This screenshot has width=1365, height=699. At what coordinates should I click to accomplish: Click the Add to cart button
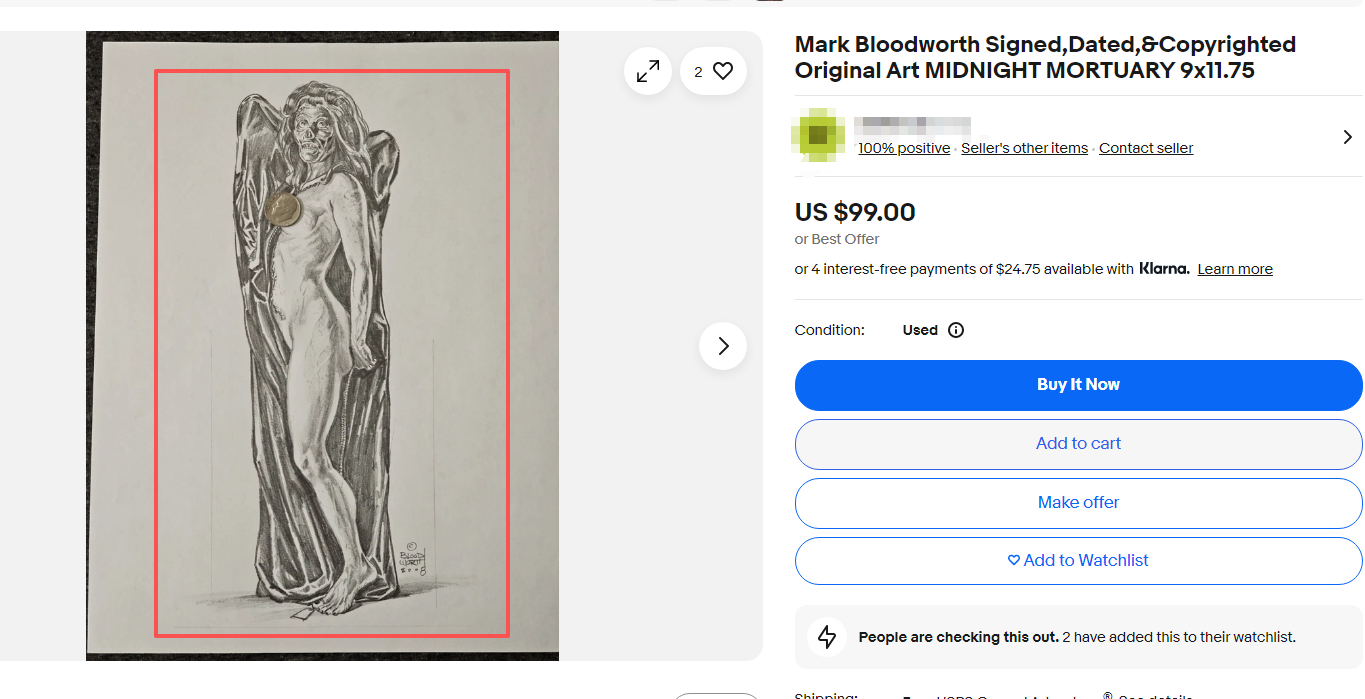click(x=1078, y=443)
